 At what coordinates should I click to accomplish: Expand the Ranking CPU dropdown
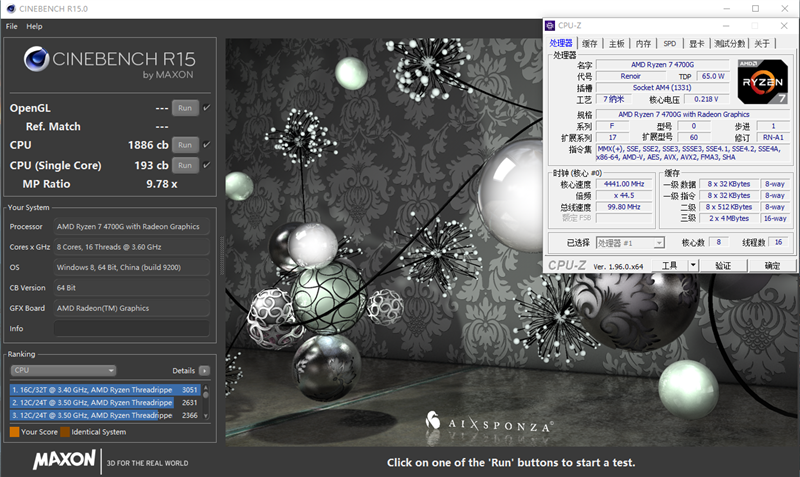click(x=63, y=370)
